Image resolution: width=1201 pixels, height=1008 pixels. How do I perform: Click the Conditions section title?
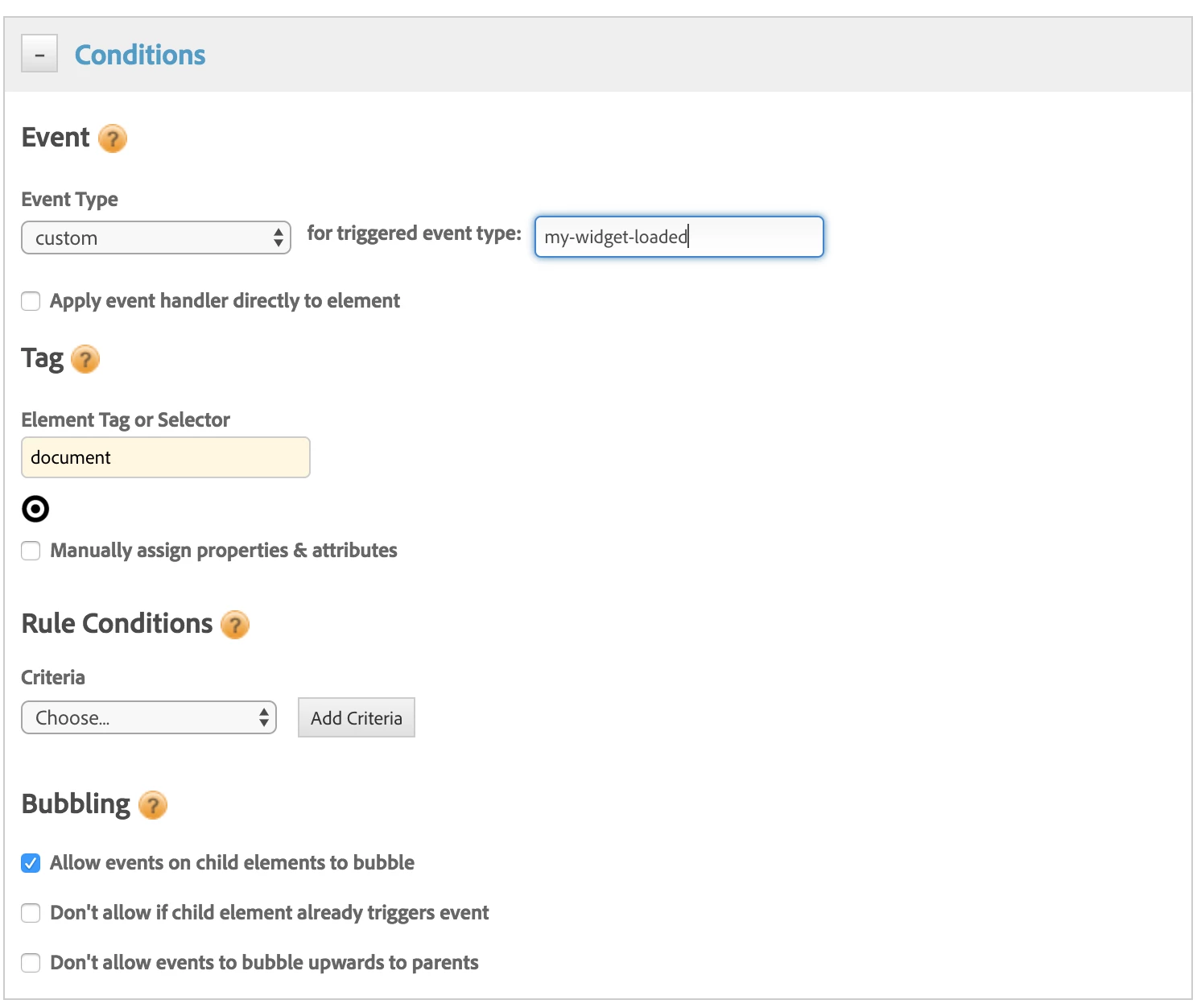[140, 55]
